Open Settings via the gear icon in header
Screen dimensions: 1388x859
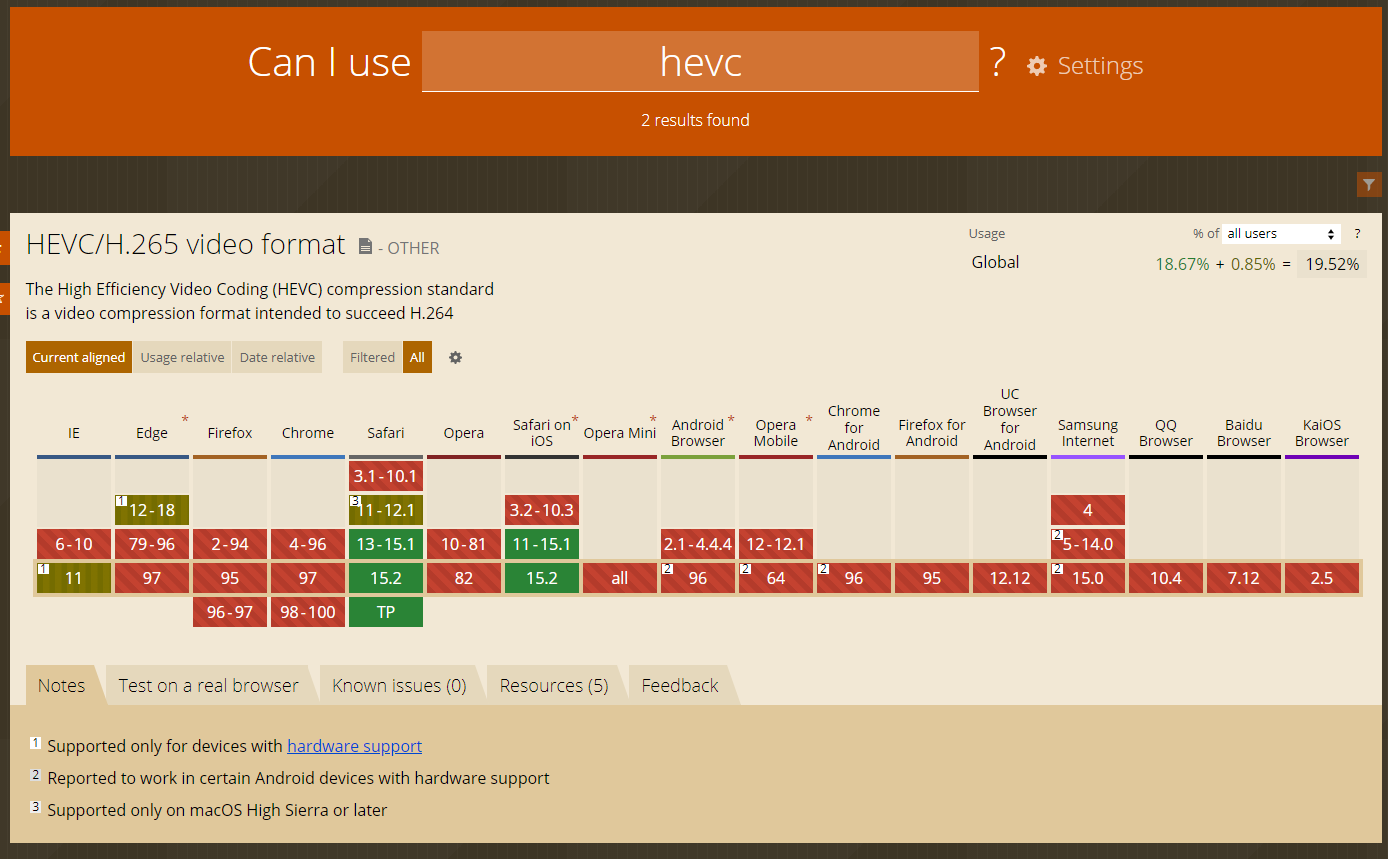tap(1037, 66)
